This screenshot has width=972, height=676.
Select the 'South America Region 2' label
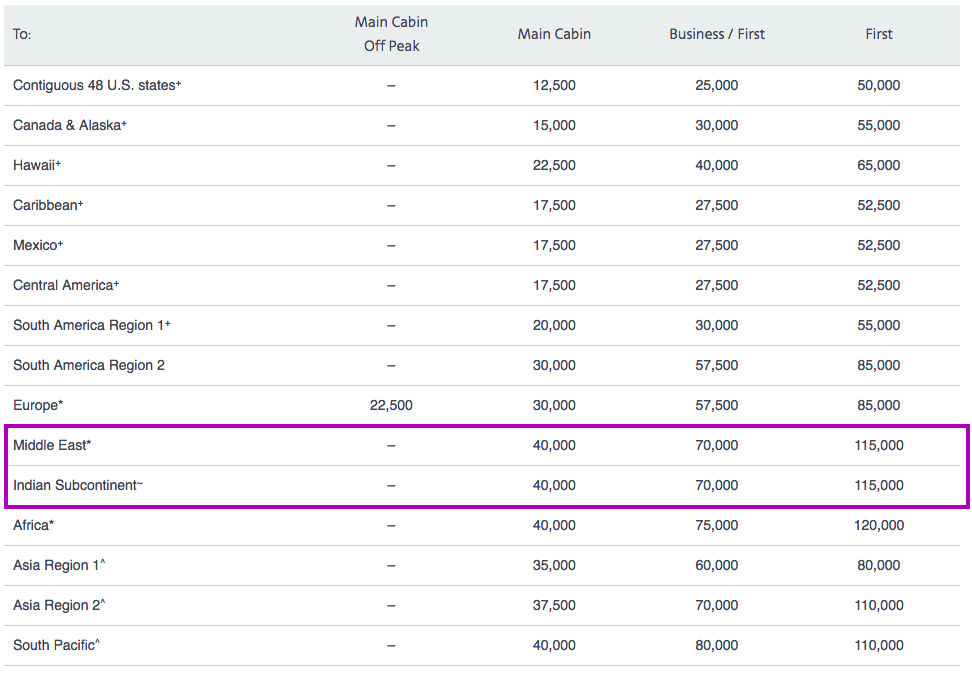tap(89, 365)
